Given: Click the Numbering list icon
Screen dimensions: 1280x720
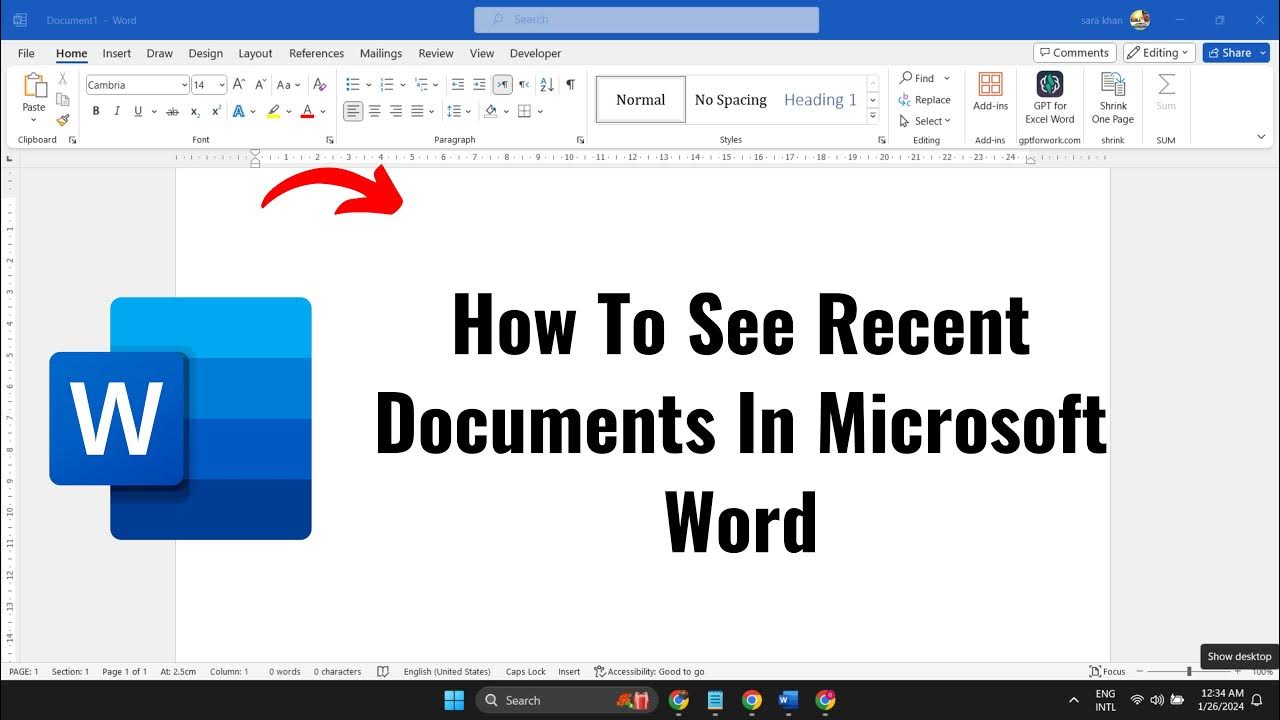Looking at the screenshot, I should [x=387, y=85].
